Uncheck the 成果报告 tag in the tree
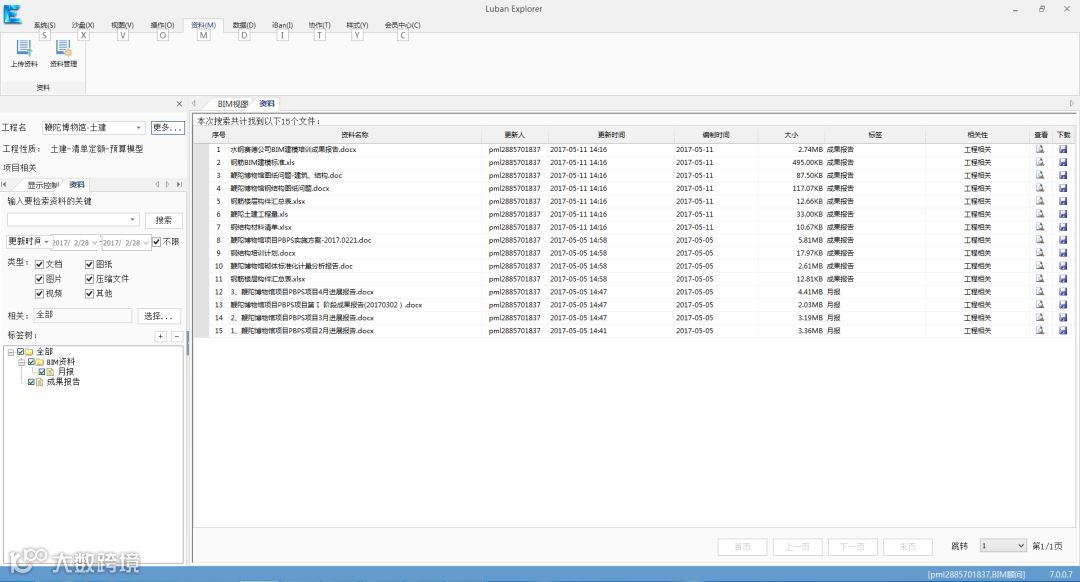 click(x=31, y=382)
